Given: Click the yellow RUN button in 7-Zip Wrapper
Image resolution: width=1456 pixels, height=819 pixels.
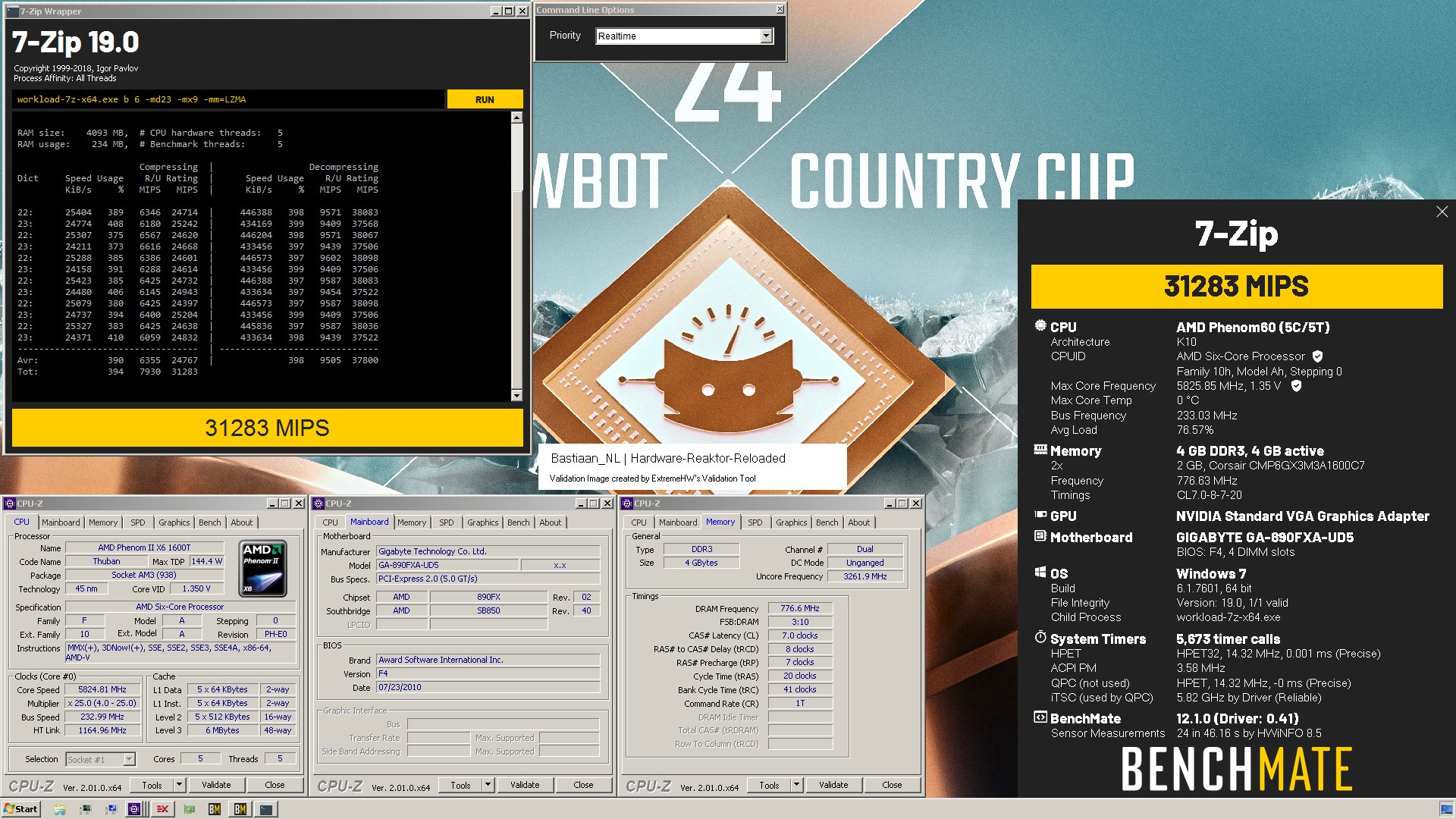Looking at the screenshot, I should 485,99.
